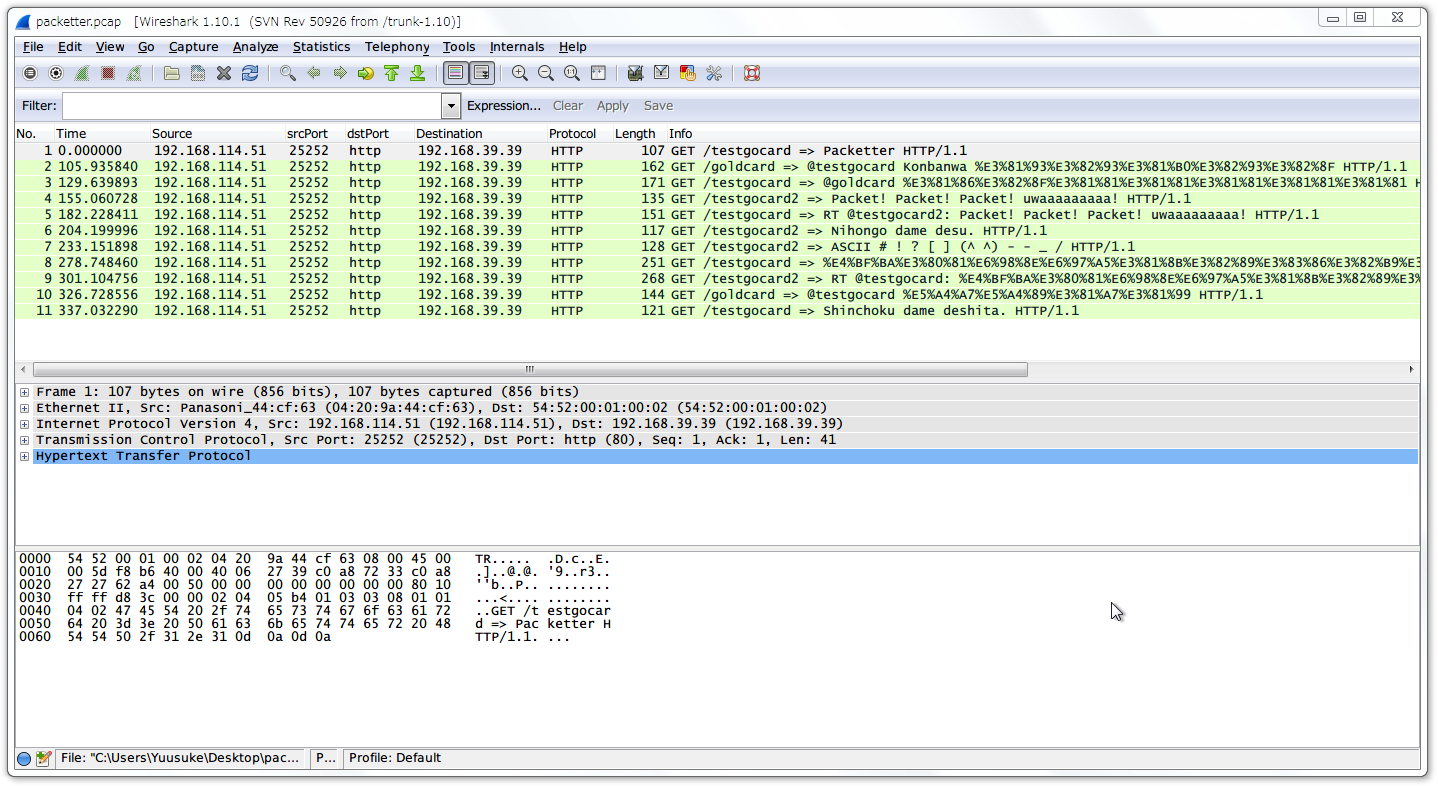The height and width of the screenshot is (786, 1438).
Task: Open the Internals menu
Action: (x=517, y=47)
